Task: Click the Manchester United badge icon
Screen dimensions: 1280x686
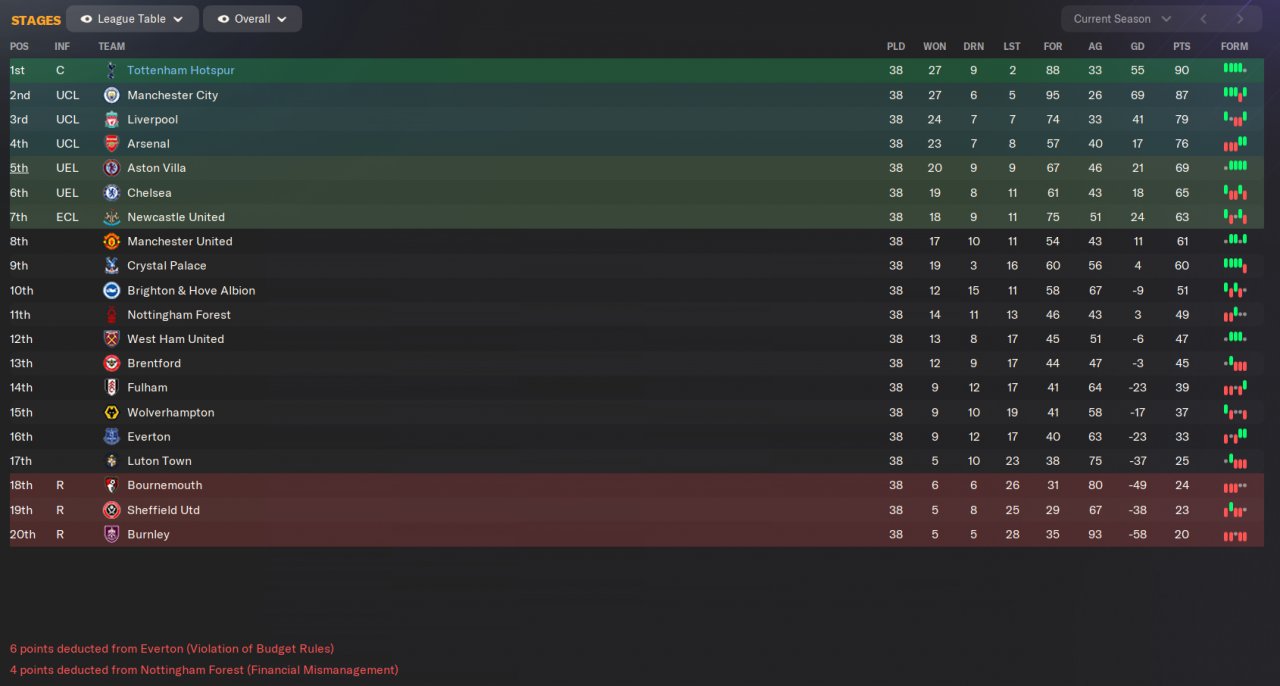Action: click(x=111, y=242)
